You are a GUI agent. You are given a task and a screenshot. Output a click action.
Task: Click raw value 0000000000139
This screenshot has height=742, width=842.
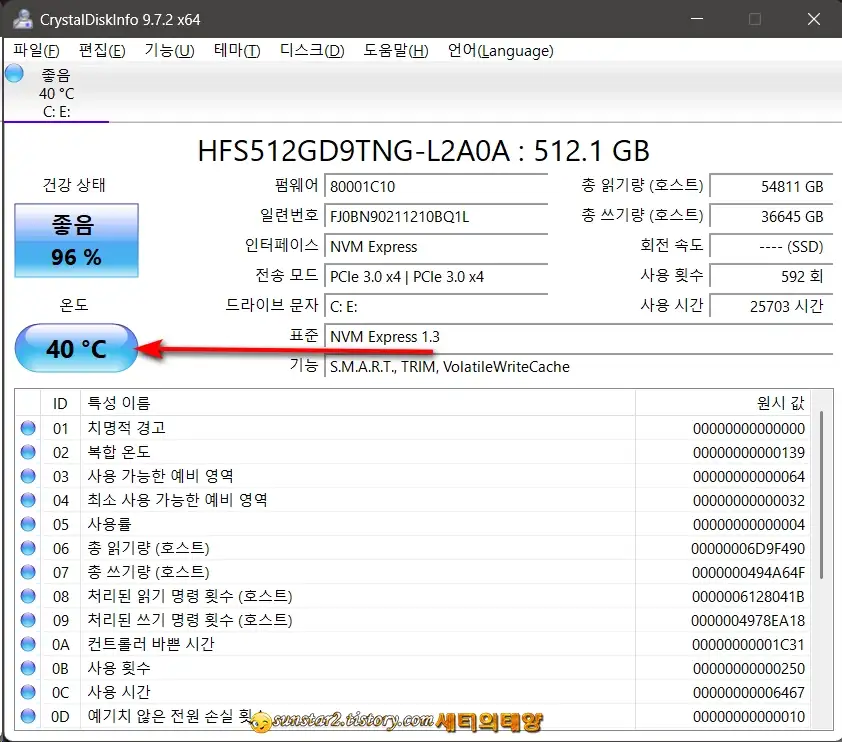(749, 453)
